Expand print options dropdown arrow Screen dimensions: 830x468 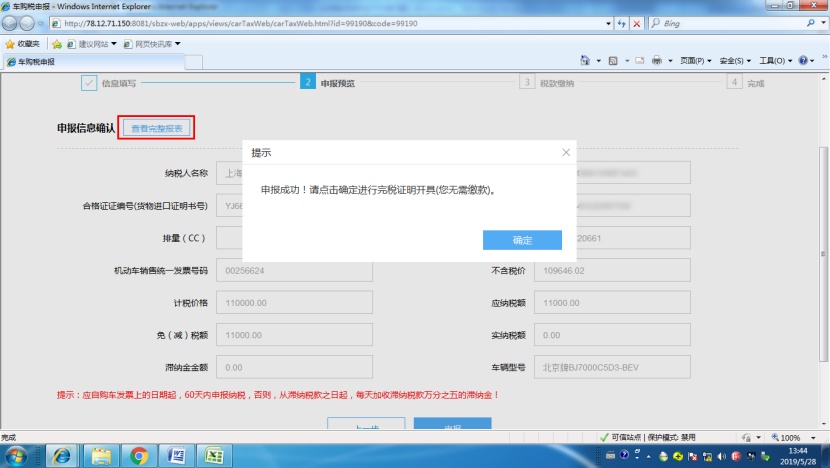click(x=670, y=61)
